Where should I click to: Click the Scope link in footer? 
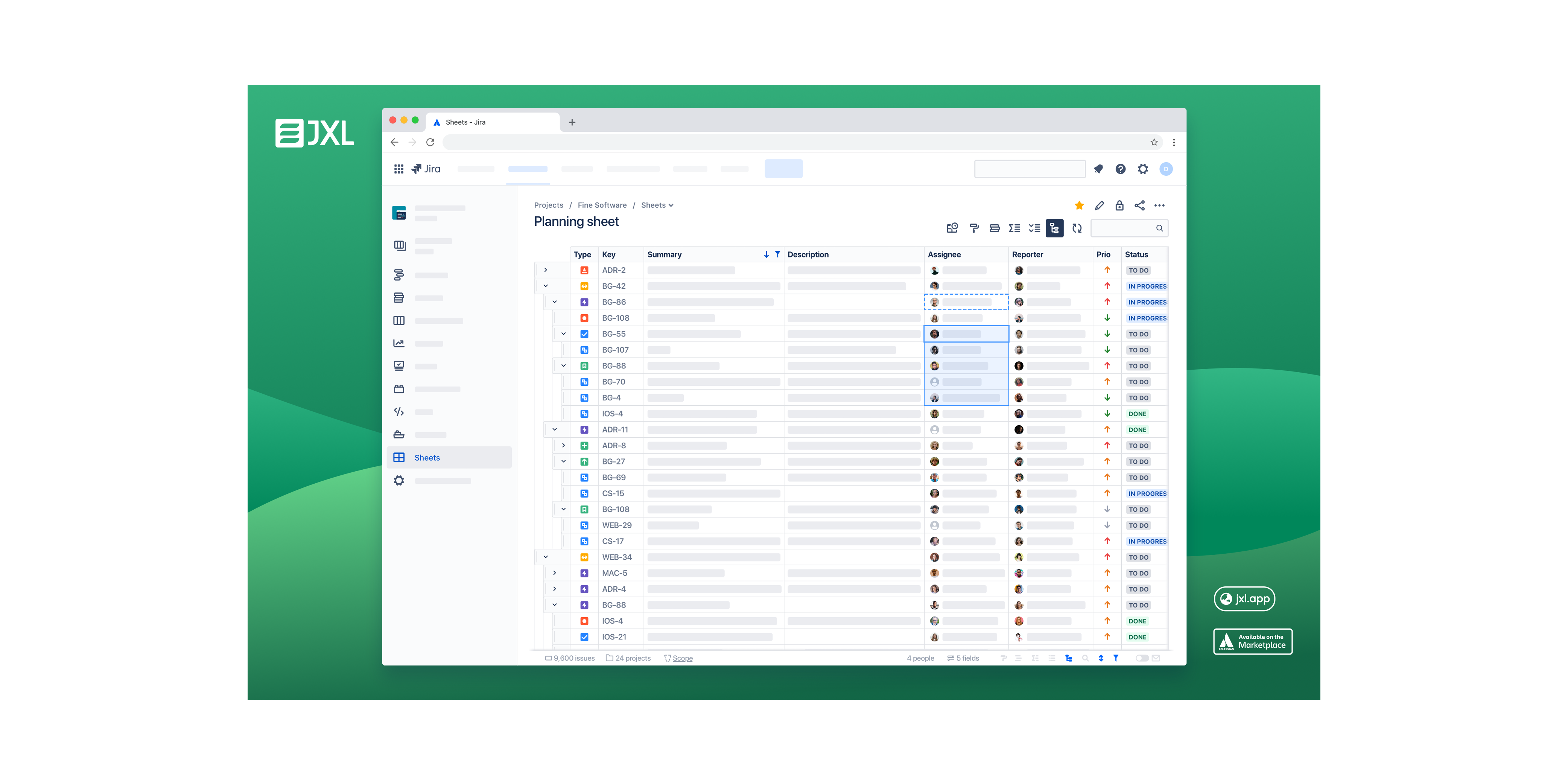coord(682,659)
